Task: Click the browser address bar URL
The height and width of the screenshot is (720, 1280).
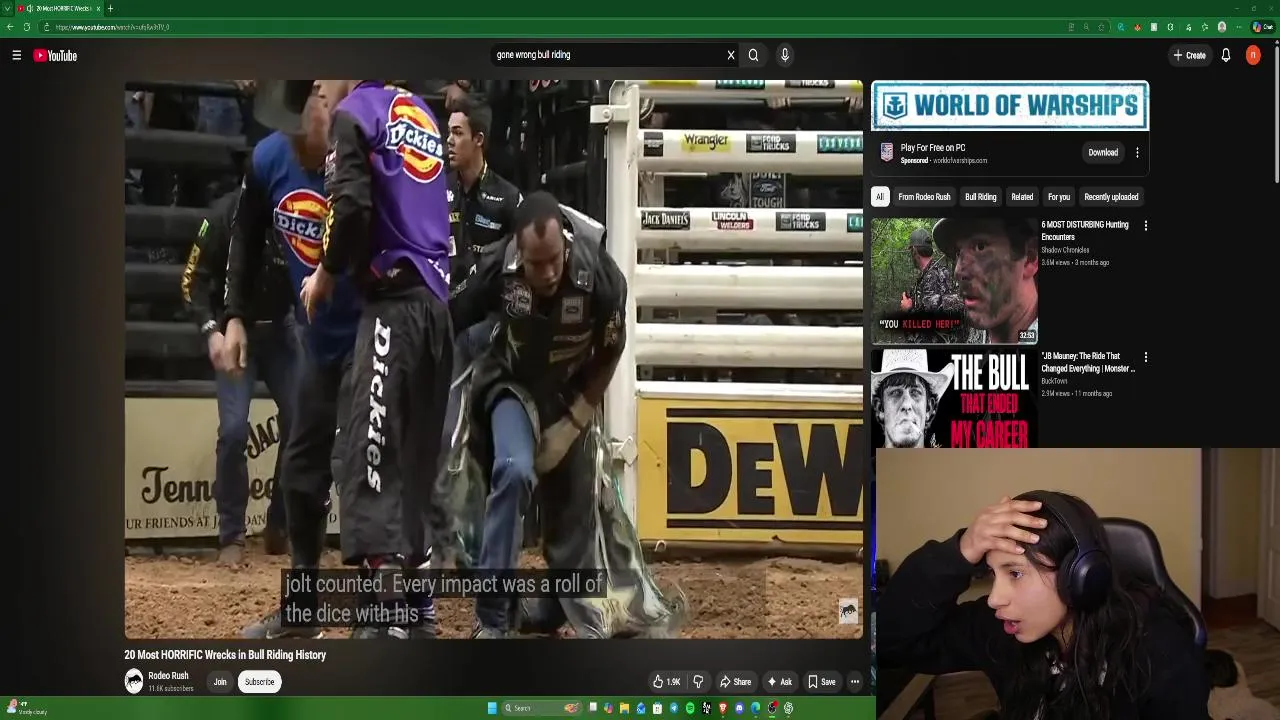Action: point(113,27)
